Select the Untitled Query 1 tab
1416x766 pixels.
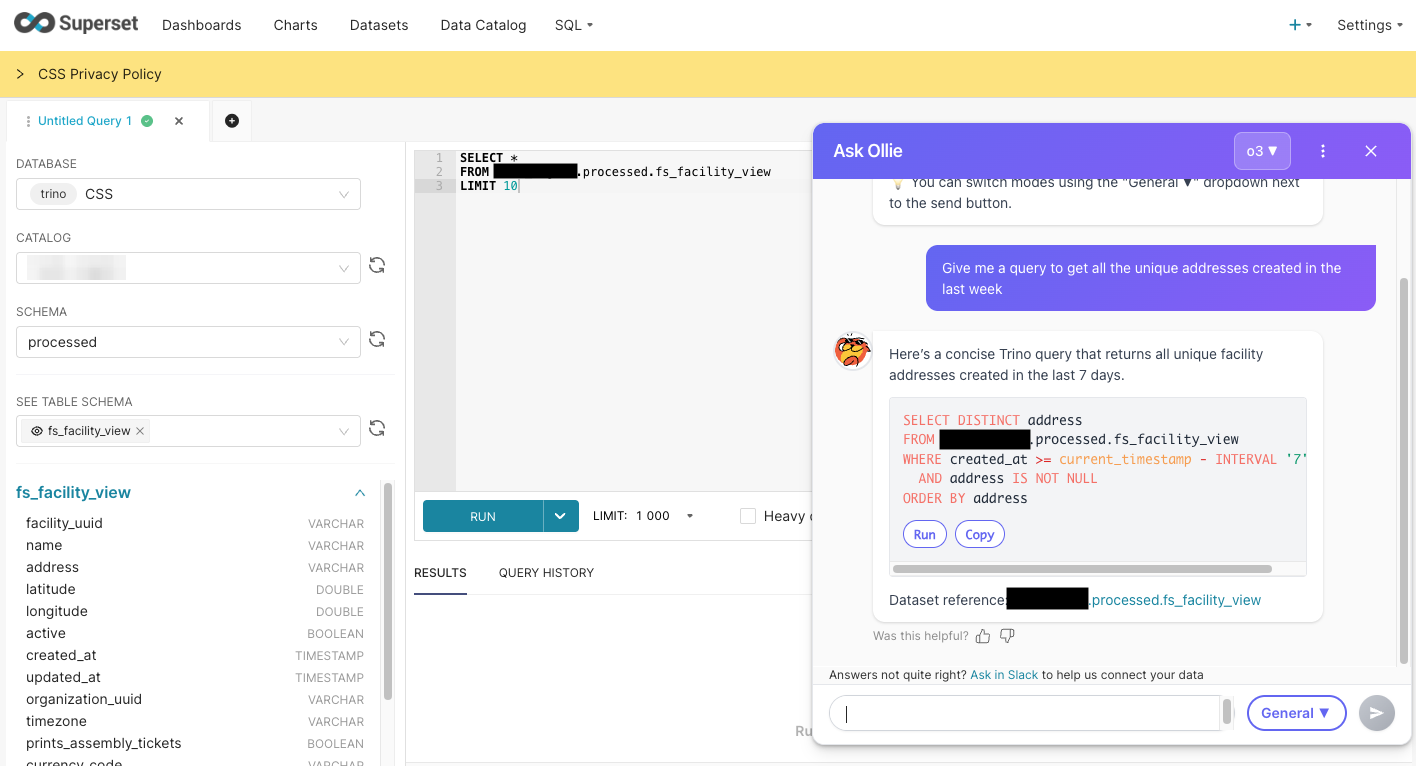pyautogui.click(x=85, y=121)
